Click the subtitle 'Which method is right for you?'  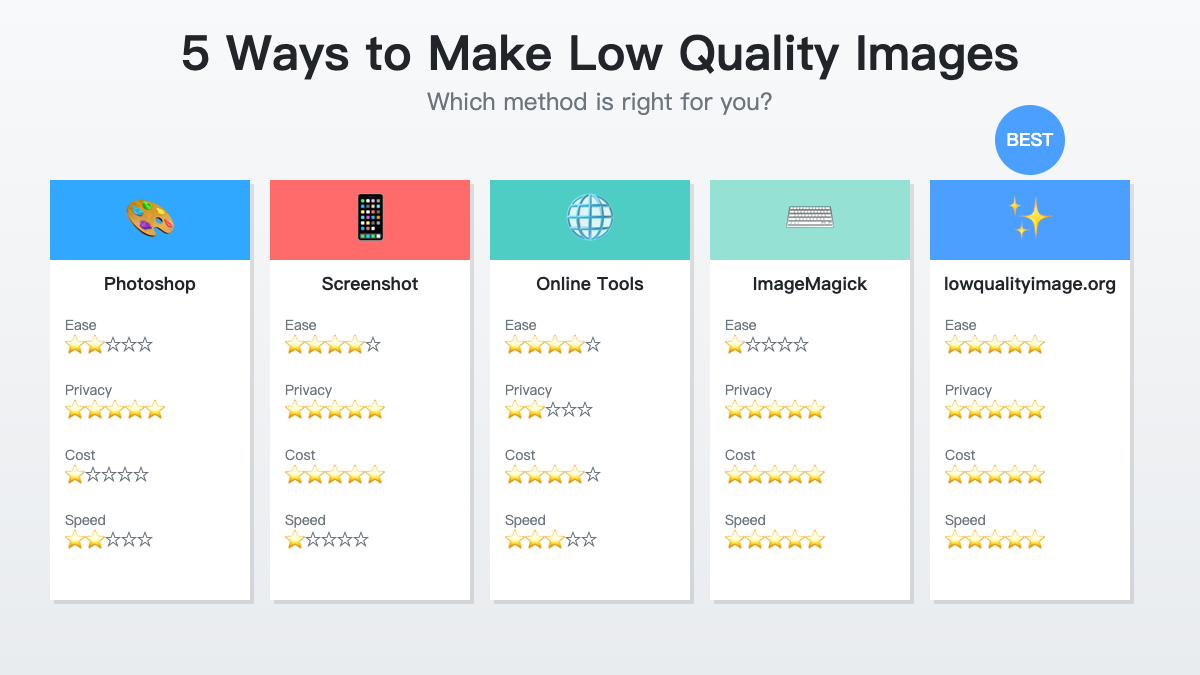pos(600,102)
